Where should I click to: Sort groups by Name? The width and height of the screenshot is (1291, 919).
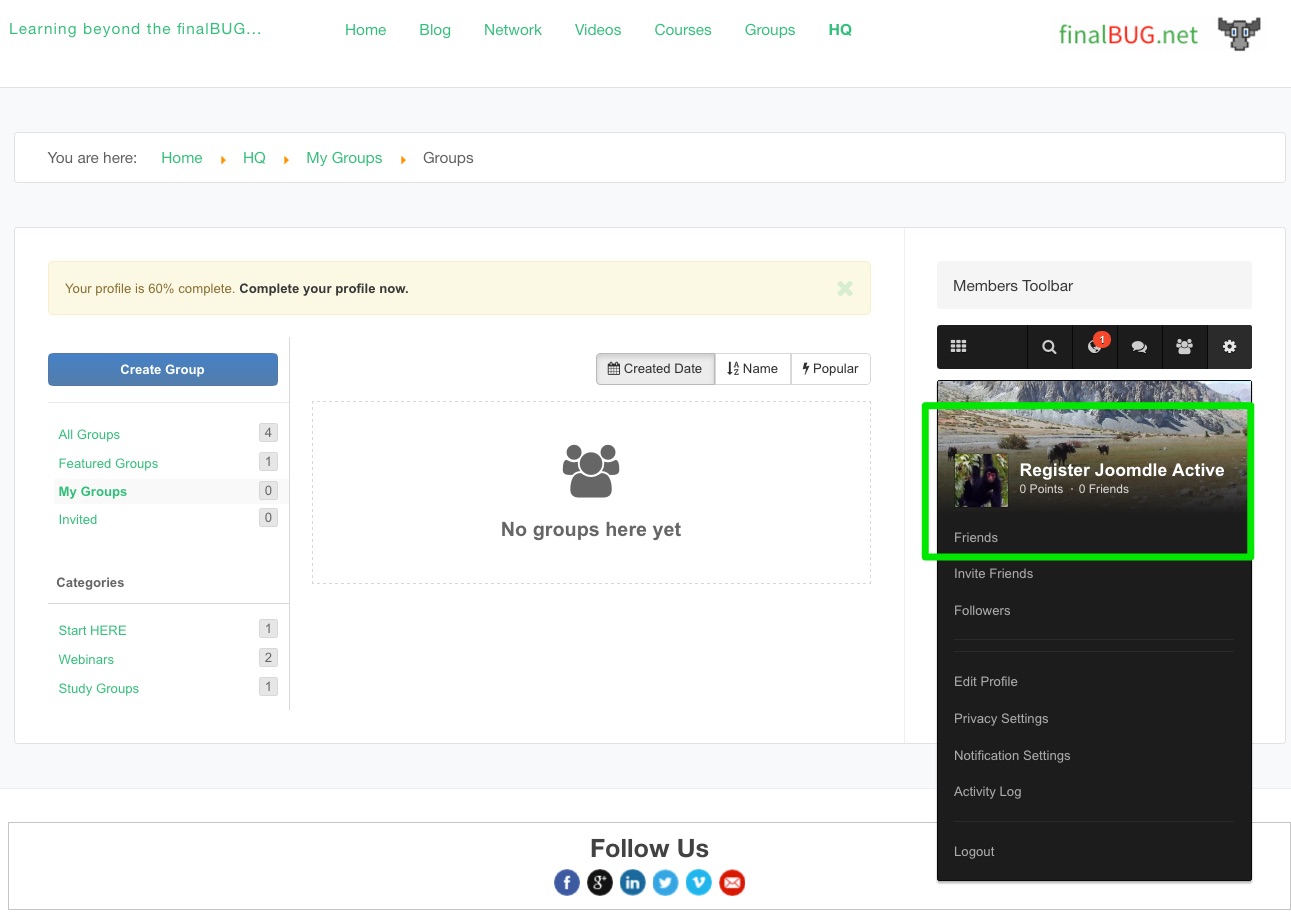(752, 369)
